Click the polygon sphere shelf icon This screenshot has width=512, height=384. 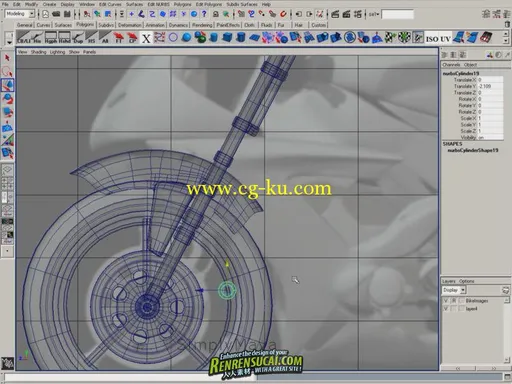187,38
